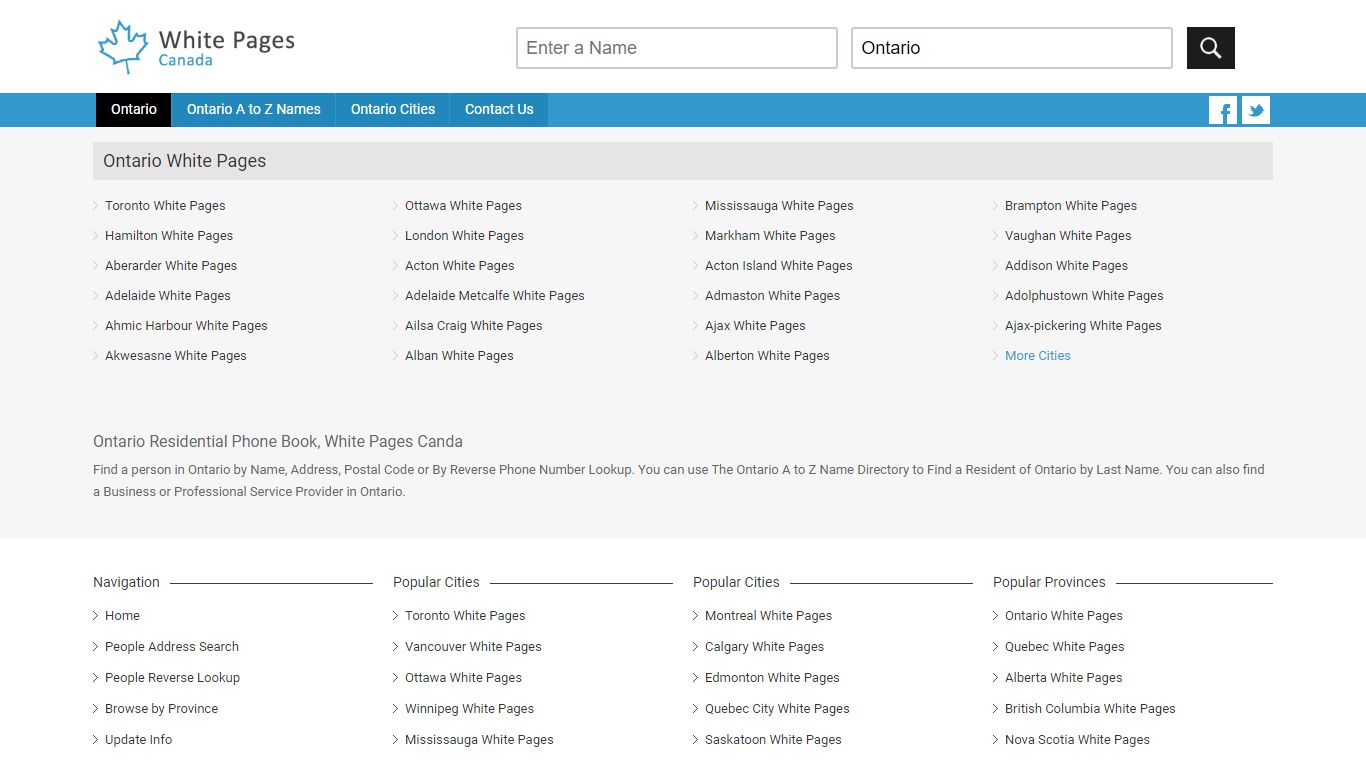Open the Twitter bird icon link
Screen dimensions: 1366x768
coord(1256,110)
